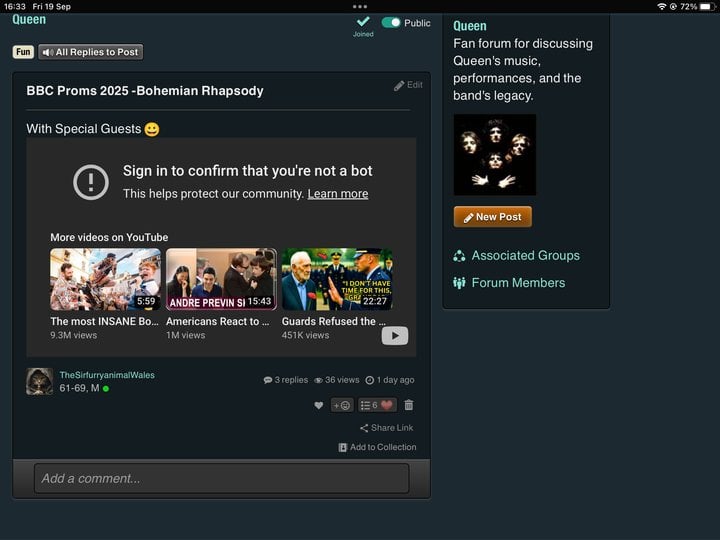Screen dimensions: 720x540
Task: Toggle the Public switch
Action: [x=391, y=22]
